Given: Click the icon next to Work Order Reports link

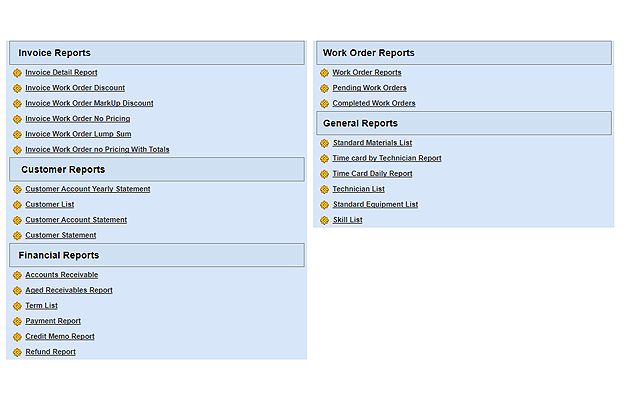Looking at the screenshot, I should tap(324, 73).
